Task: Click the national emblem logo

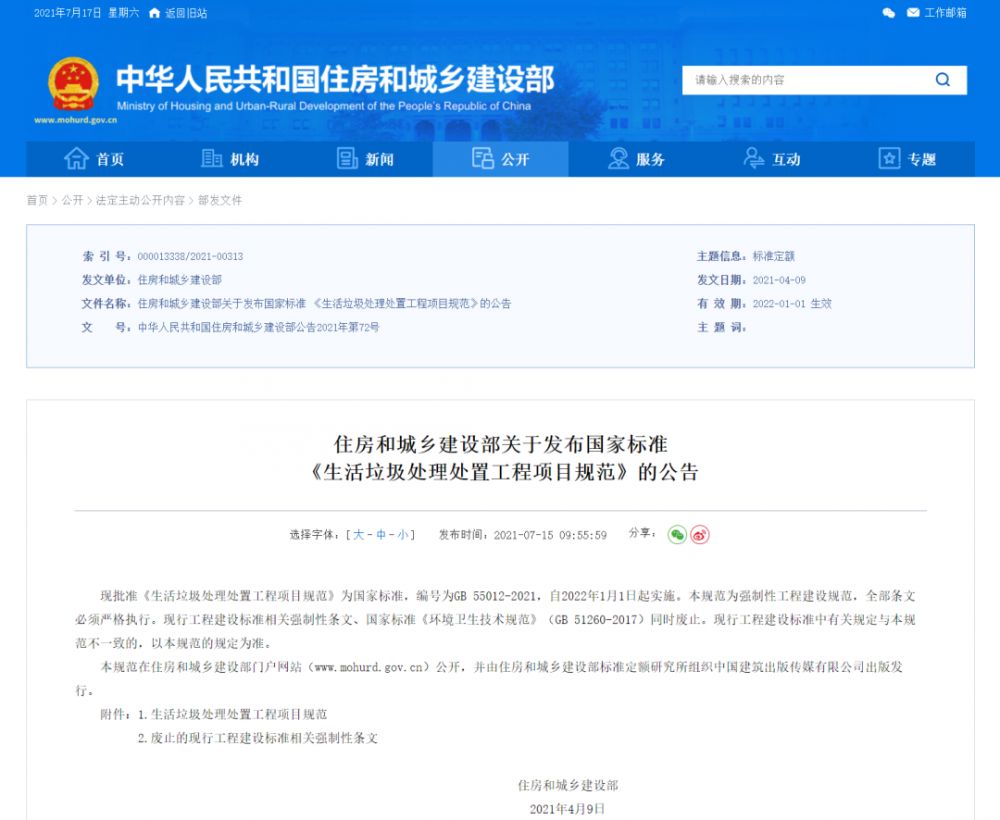Action: (x=74, y=85)
